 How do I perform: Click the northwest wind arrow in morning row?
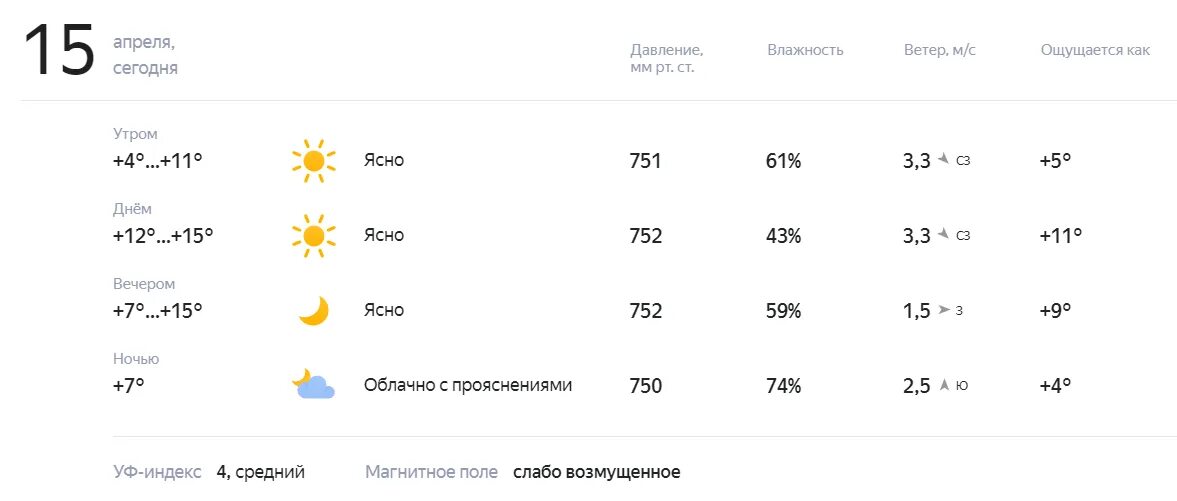pos(944,159)
